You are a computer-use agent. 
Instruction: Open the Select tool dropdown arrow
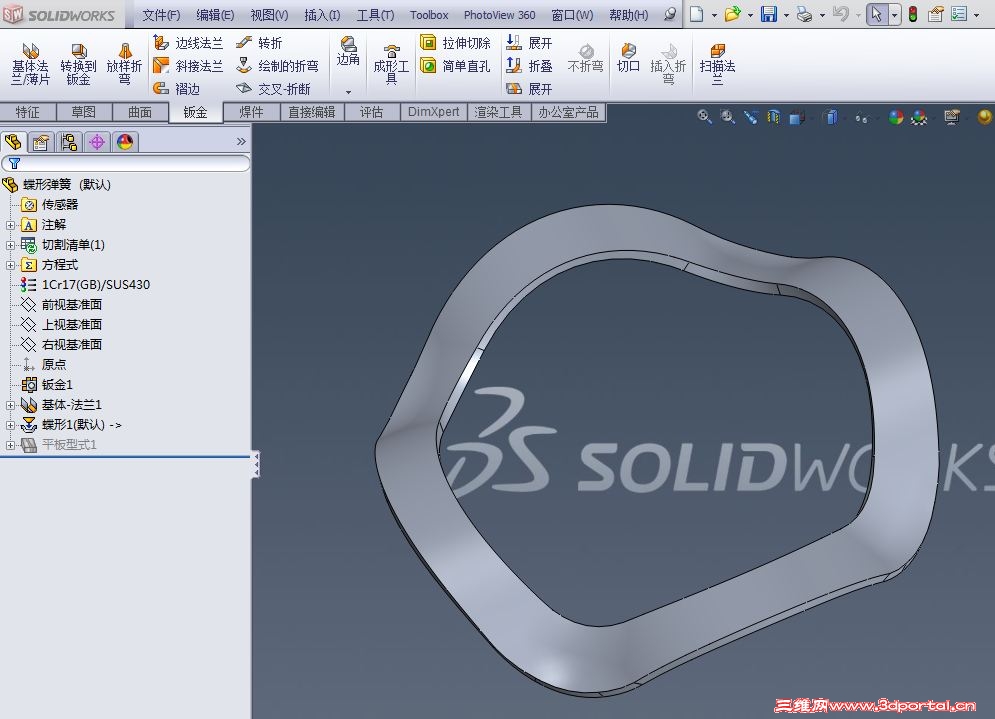895,15
